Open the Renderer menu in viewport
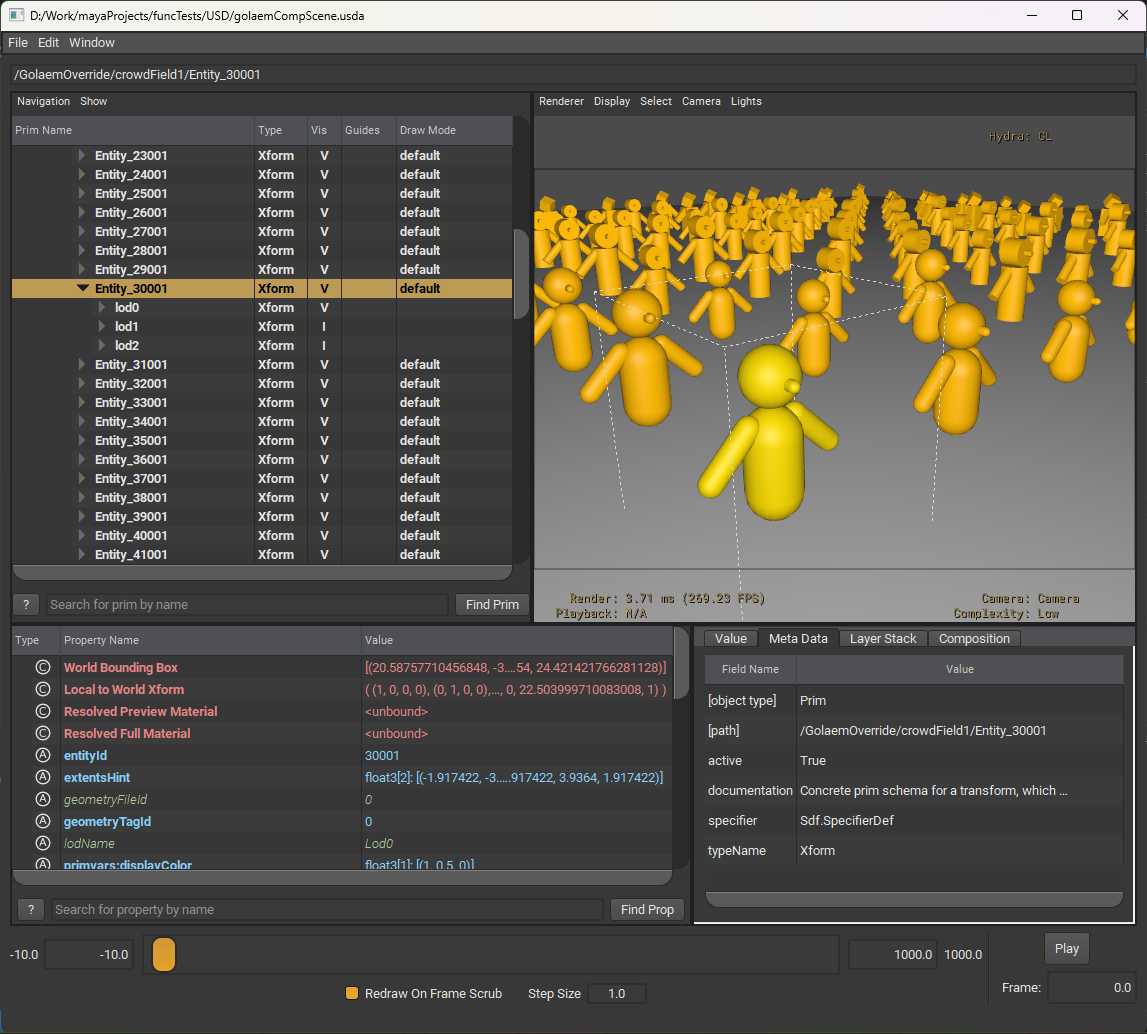Image resolution: width=1147 pixels, height=1034 pixels. [561, 101]
